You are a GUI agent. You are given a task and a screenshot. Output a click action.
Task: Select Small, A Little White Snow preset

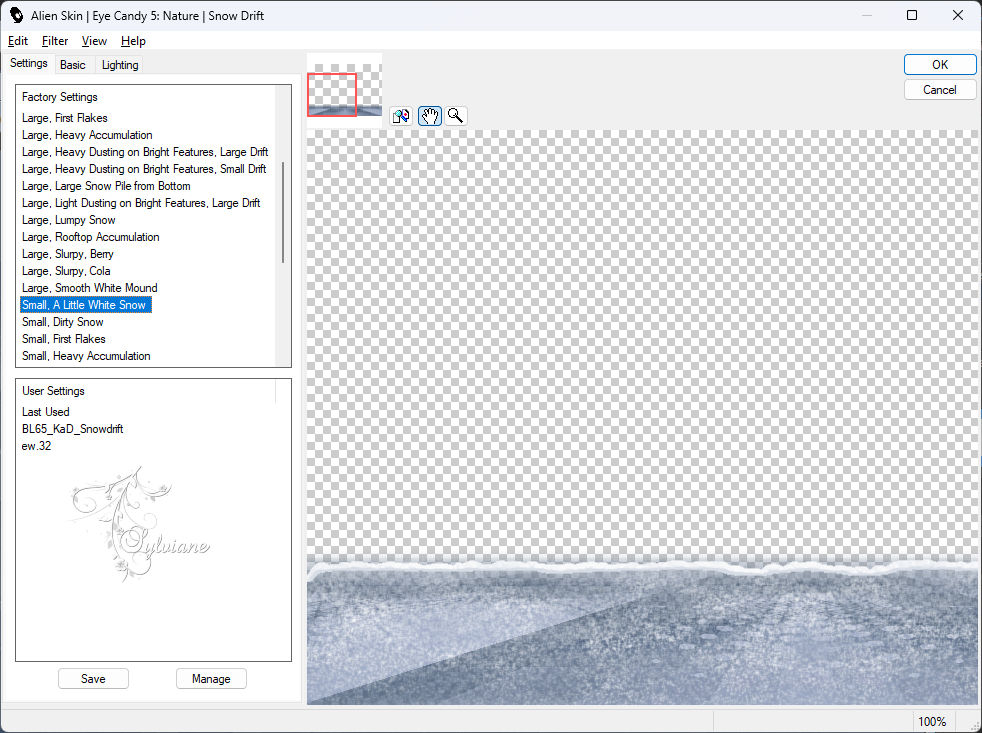coord(85,304)
